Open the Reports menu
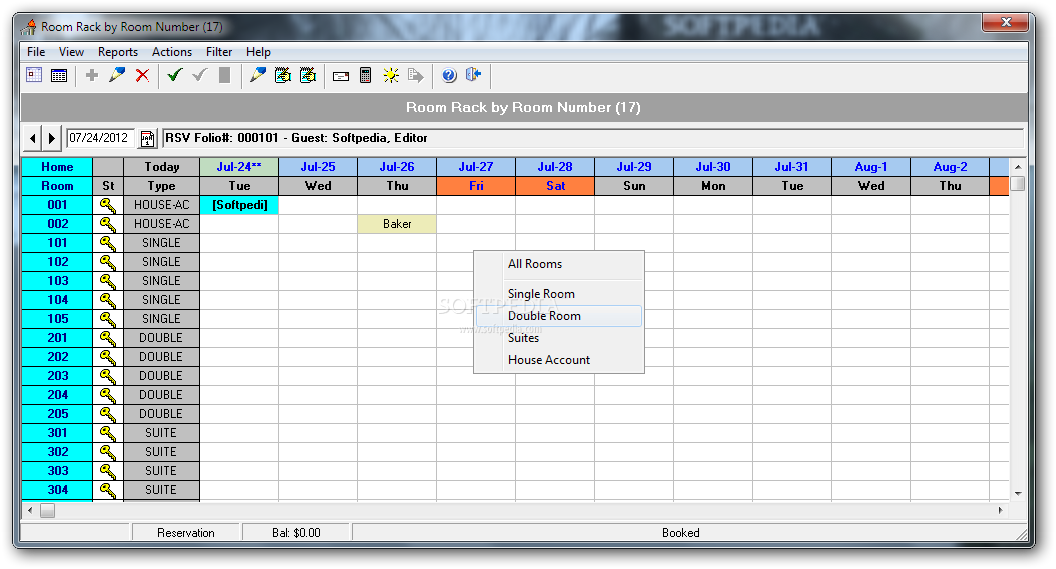The image size is (1056, 569). [x=118, y=52]
